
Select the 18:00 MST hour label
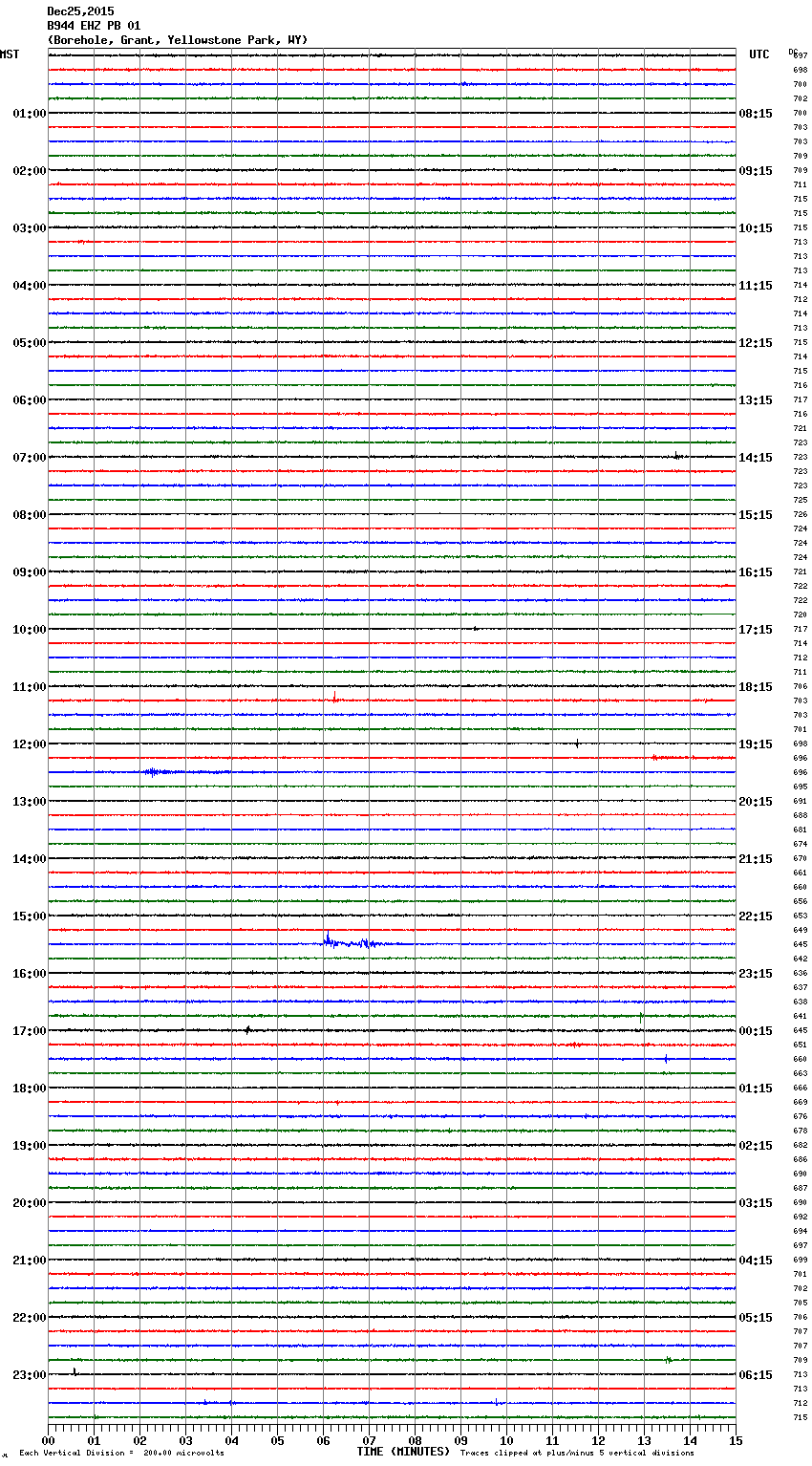click(30, 1089)
